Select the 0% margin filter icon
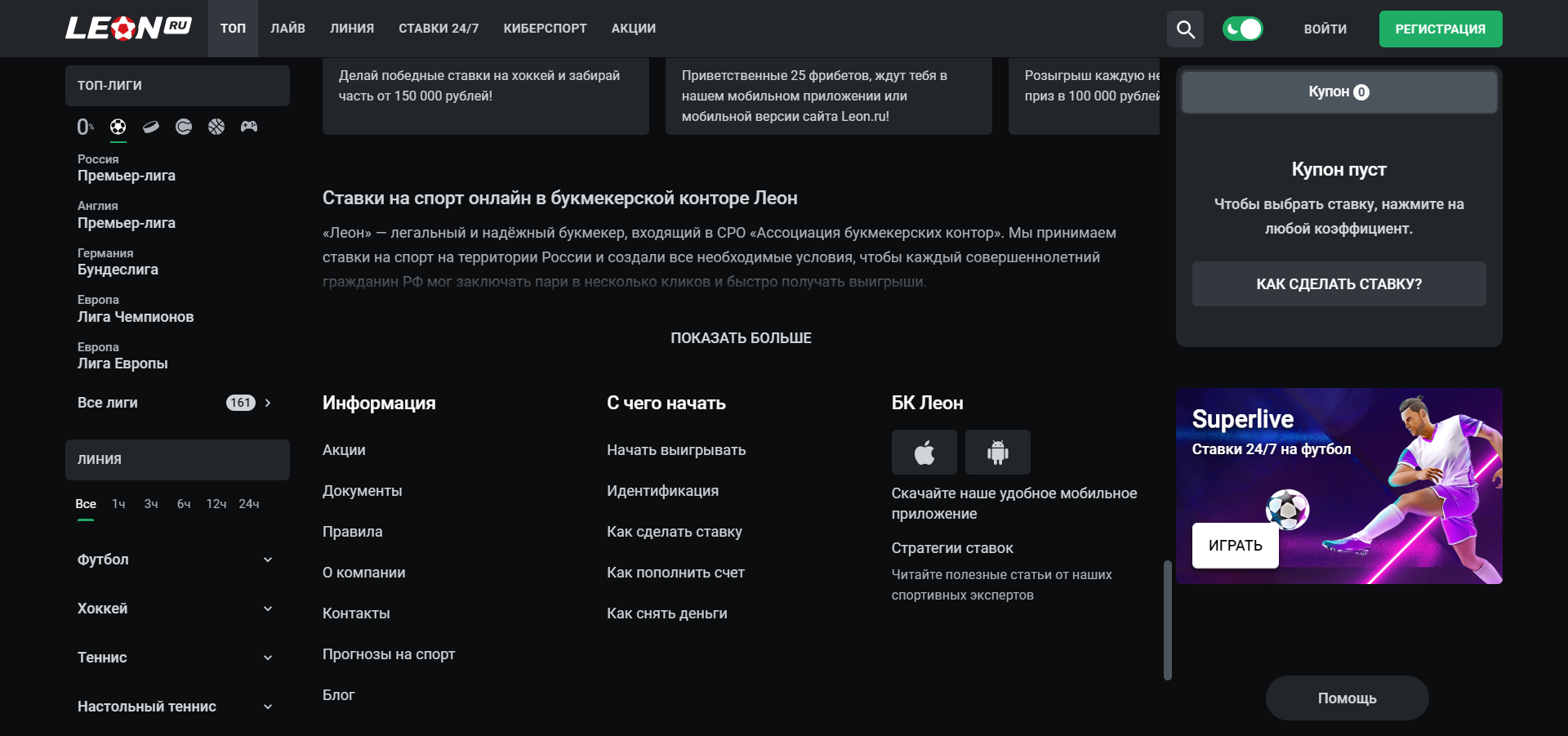 [x=86, y=127]
